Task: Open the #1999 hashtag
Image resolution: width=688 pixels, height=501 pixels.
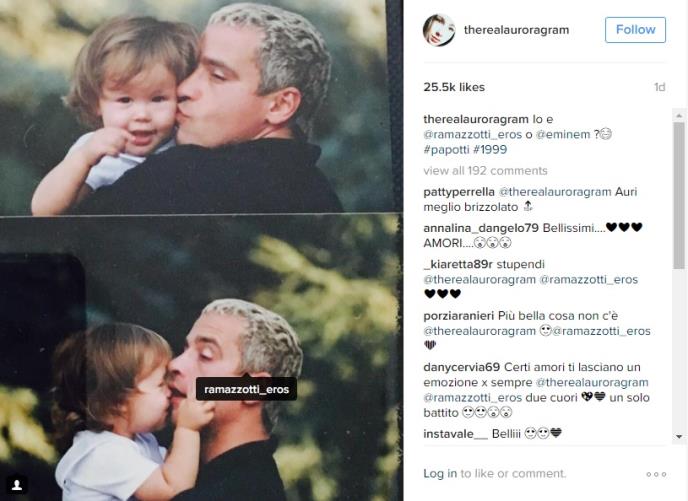Action: (491, 150)
